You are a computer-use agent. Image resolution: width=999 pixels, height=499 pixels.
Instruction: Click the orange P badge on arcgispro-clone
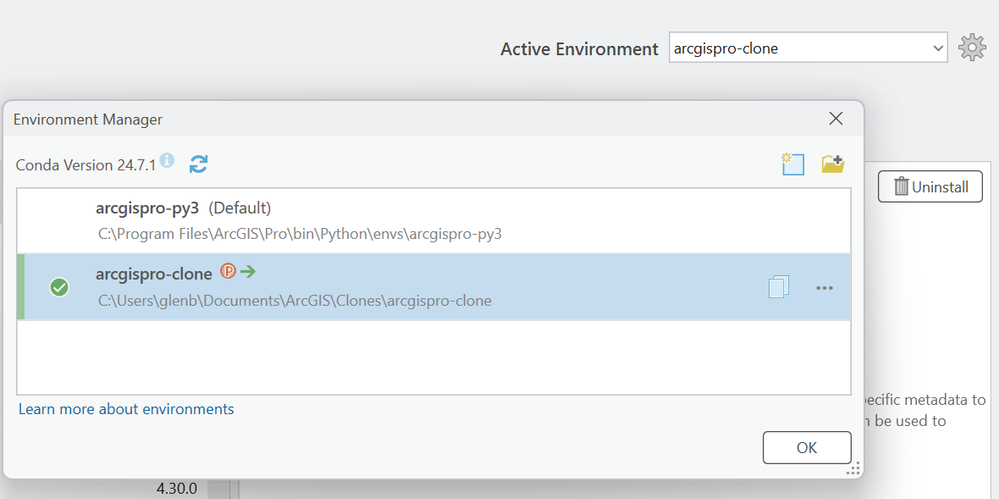(x=228, y=271)
